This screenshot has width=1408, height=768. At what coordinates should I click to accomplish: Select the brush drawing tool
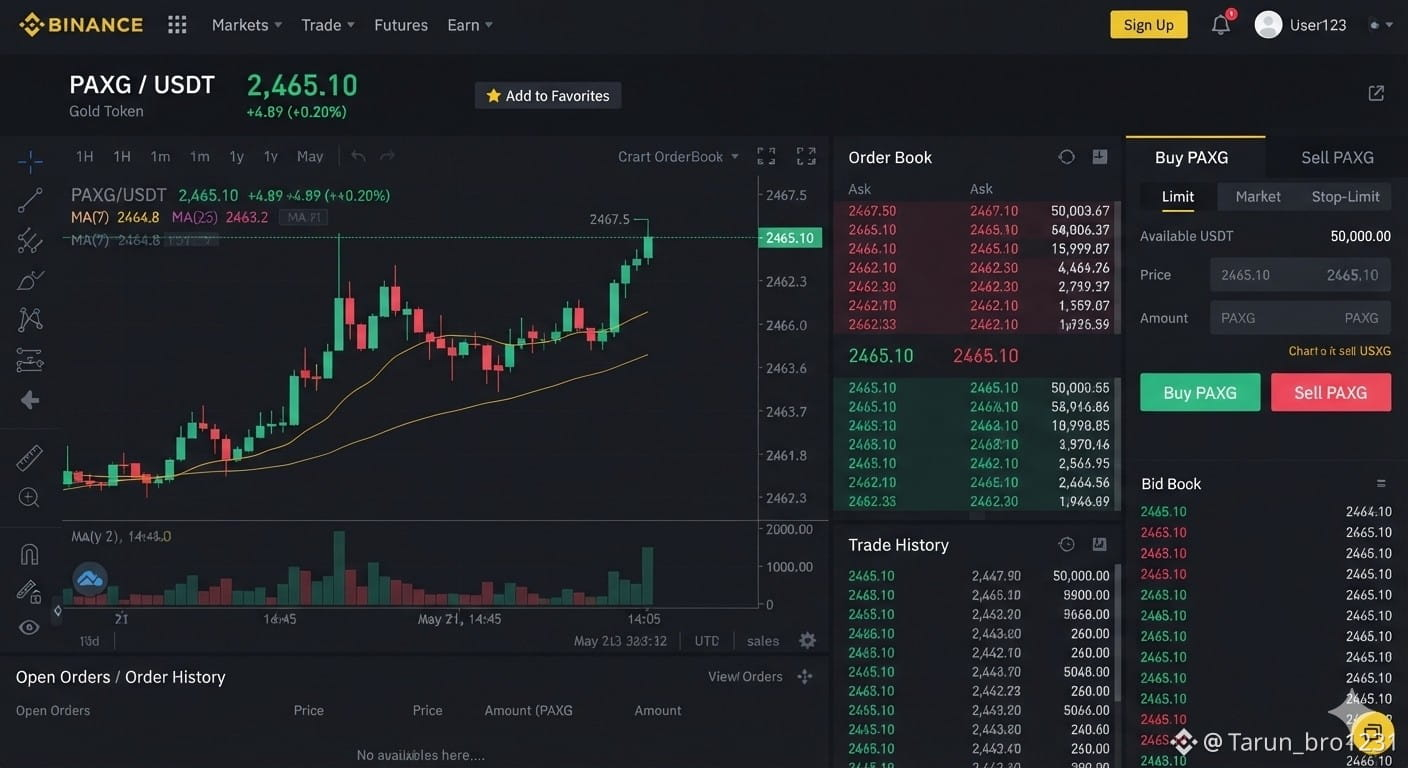click(x=30, y=280)
